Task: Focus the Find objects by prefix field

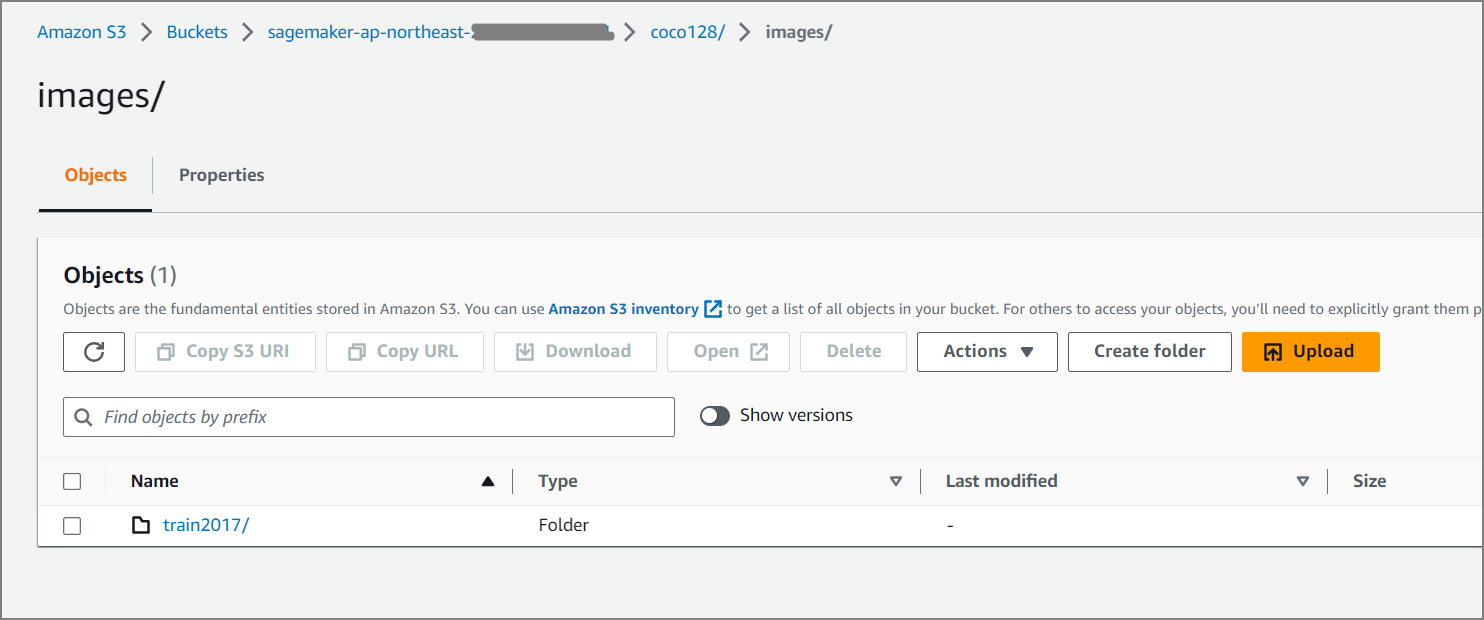Action: [x=369, y=417]
